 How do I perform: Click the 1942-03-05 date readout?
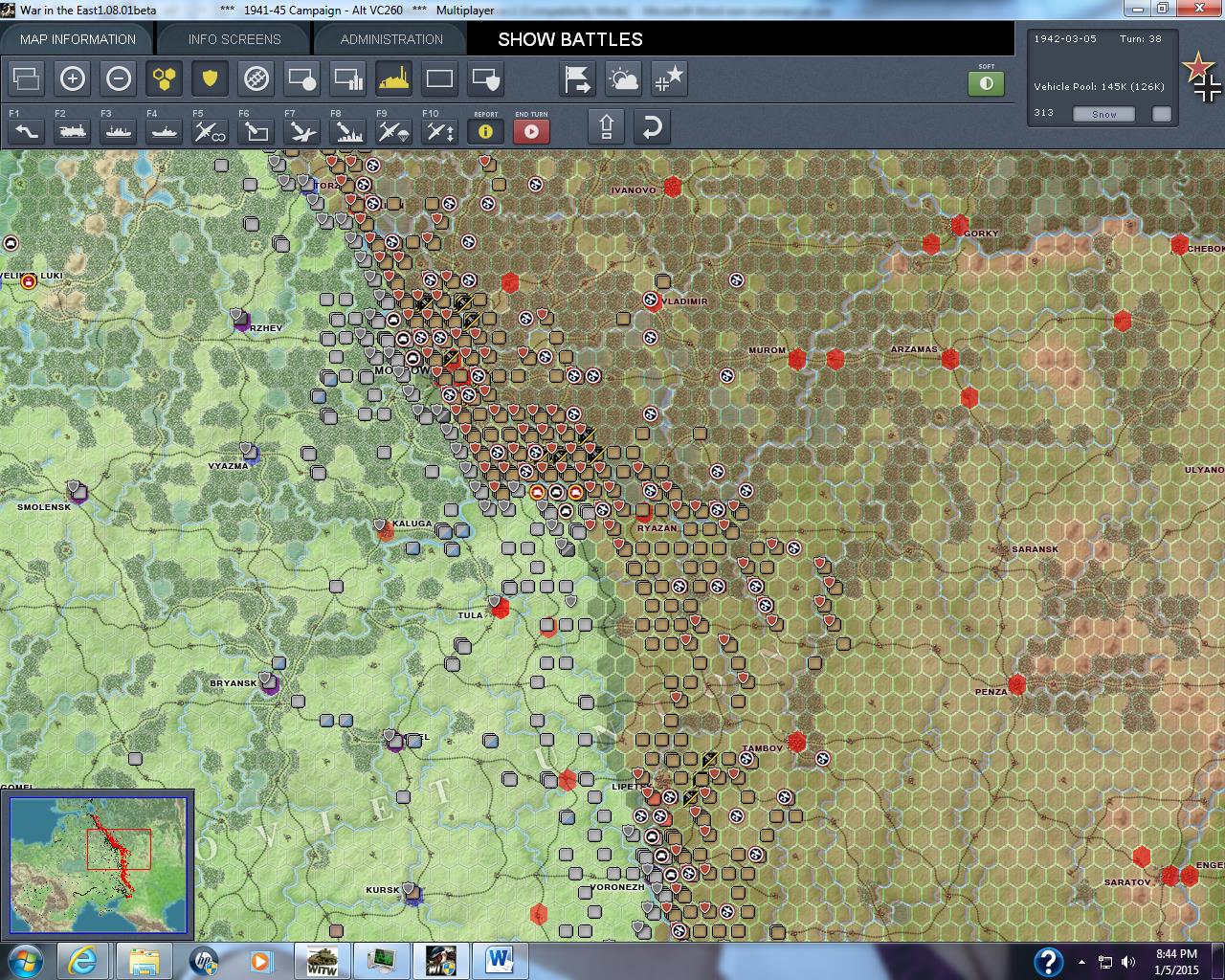[x=1065, y=39]
